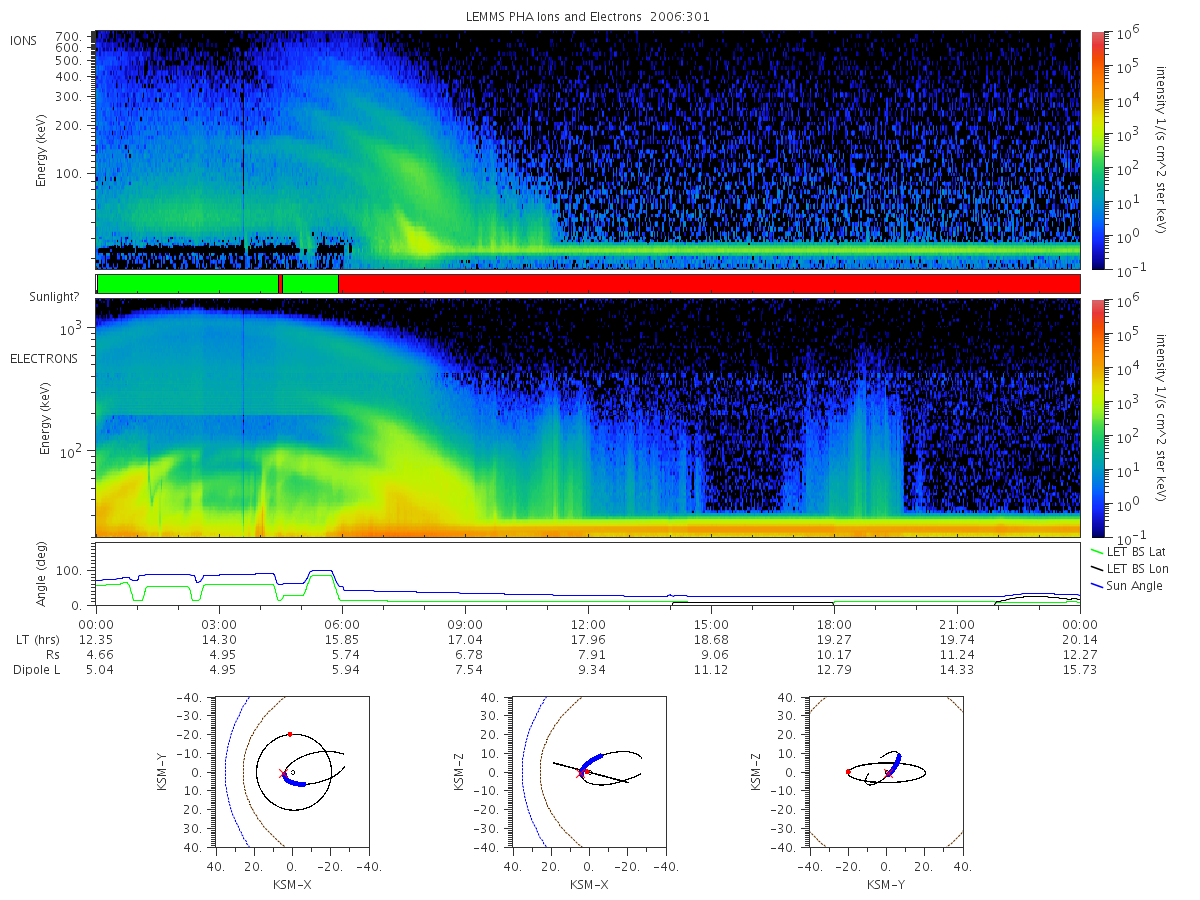The image size is (1200, 900).
Task: Click the 700. tick on the ions energy axis
Action: 68,35
